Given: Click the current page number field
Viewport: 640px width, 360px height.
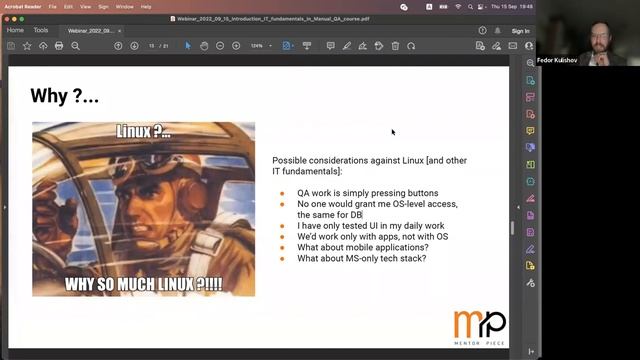Looking at the screenshot, I should 151,46.
